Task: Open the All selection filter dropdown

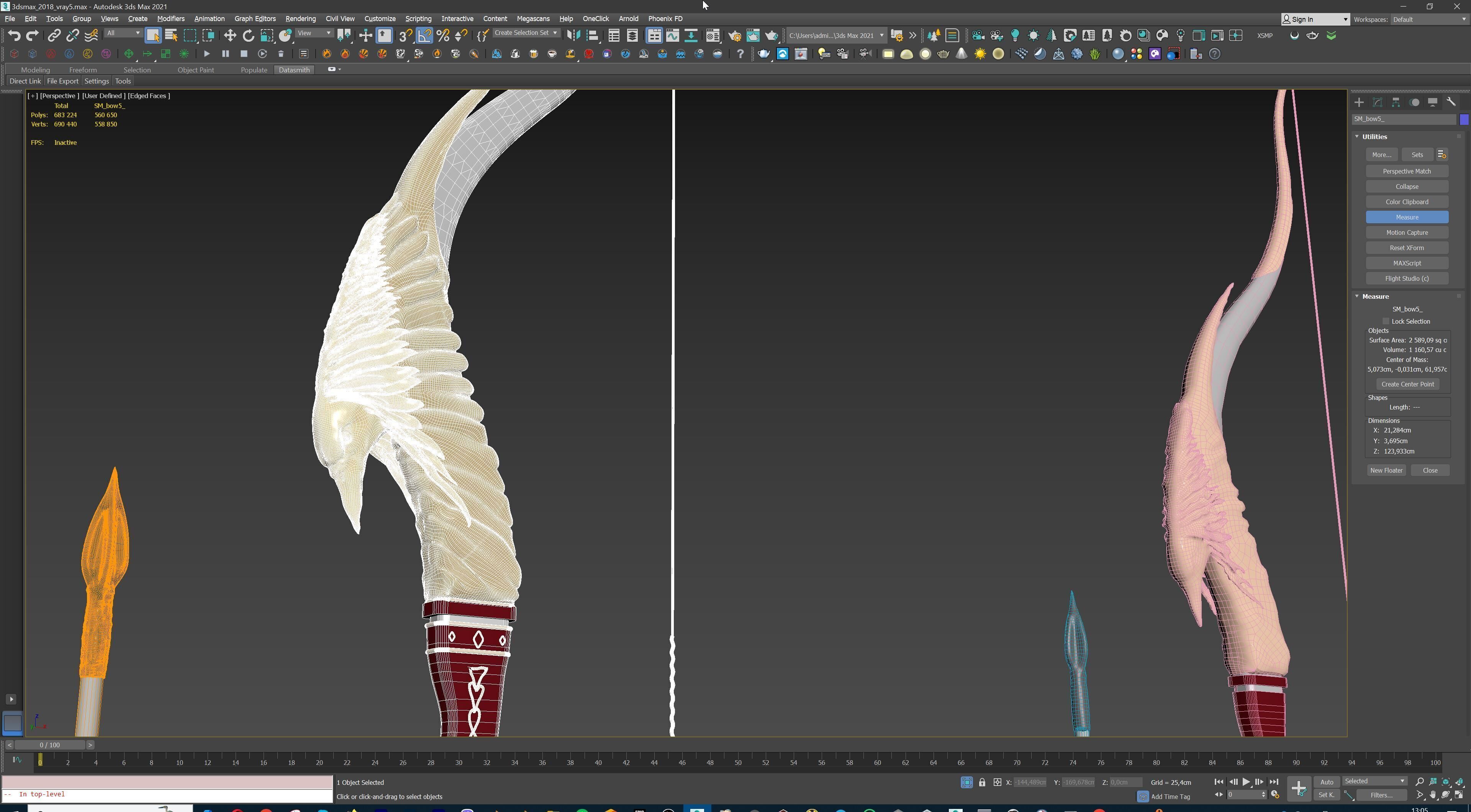Action: pos(123,33)
